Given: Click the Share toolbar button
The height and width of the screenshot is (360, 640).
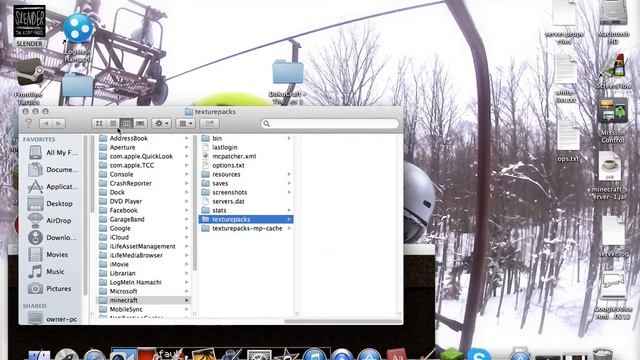Looking at the screenshot, I should 209,123.
